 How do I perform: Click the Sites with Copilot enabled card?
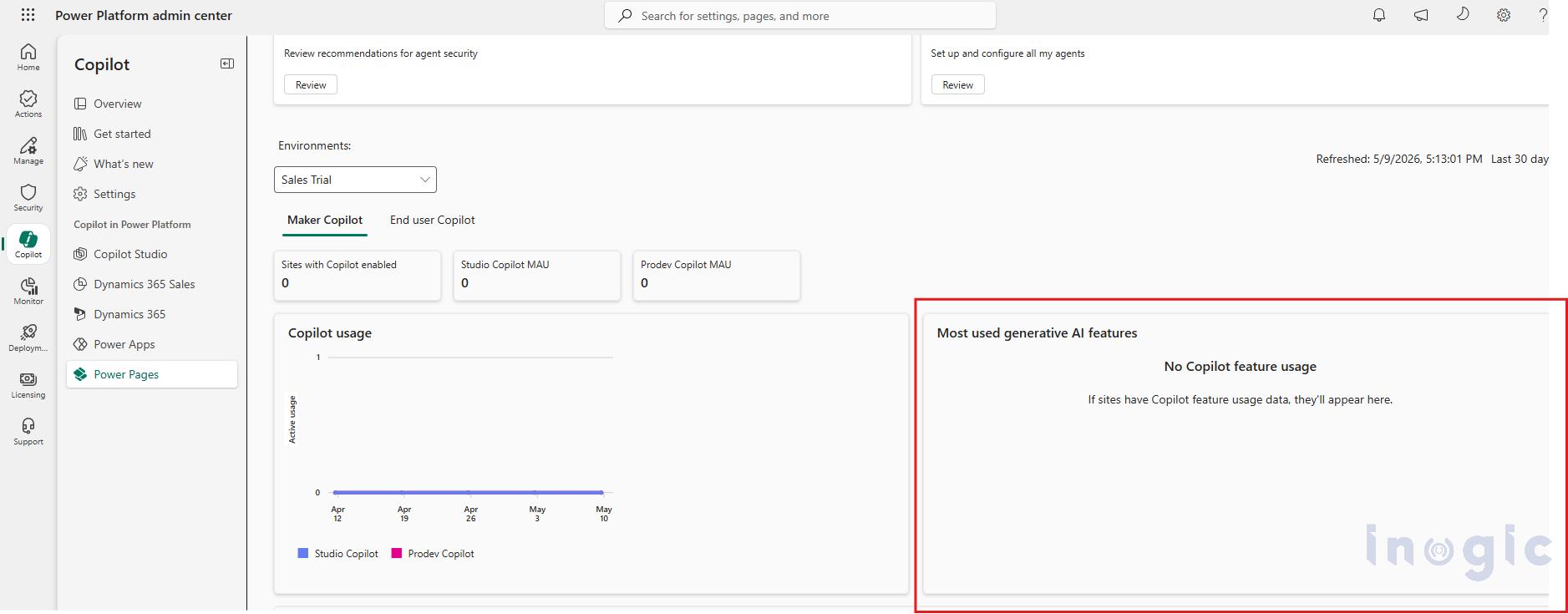coord(358,275)
